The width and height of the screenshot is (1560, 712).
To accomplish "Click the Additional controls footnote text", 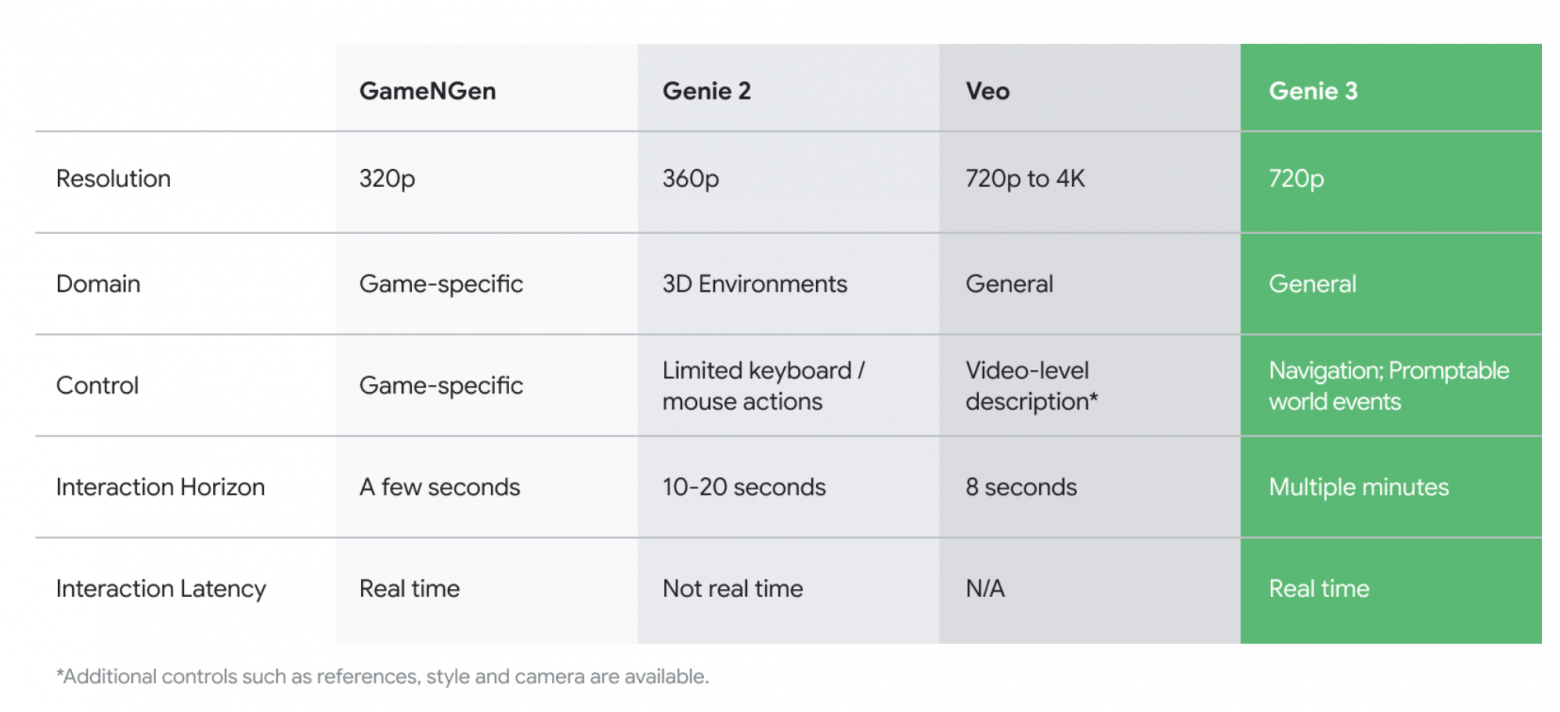I will [x=382, y=677].
